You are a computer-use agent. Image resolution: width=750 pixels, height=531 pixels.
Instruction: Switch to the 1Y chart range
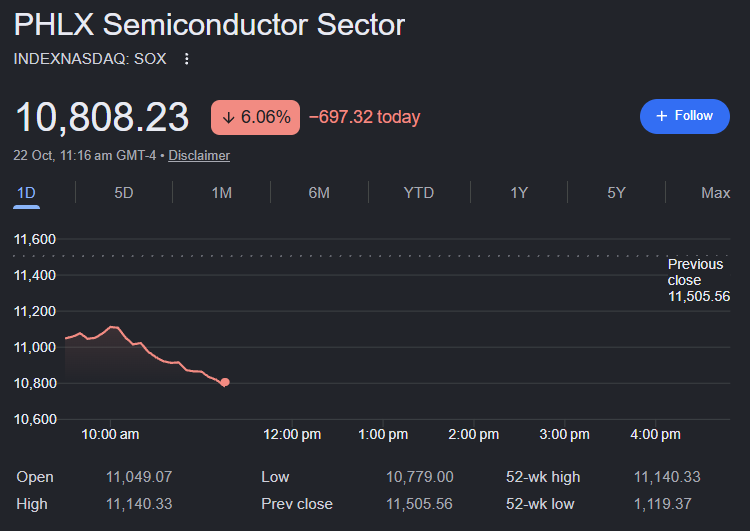519,193
